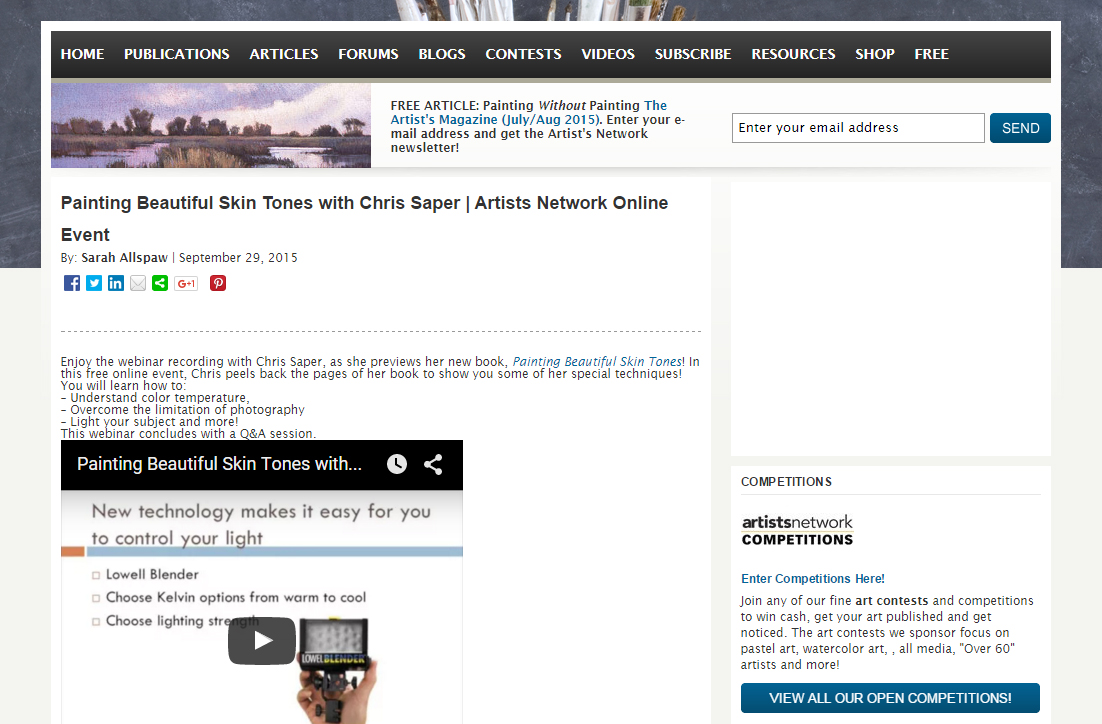Click the date September 29, 2015
Screen dimensions: 1102x724
238,257
